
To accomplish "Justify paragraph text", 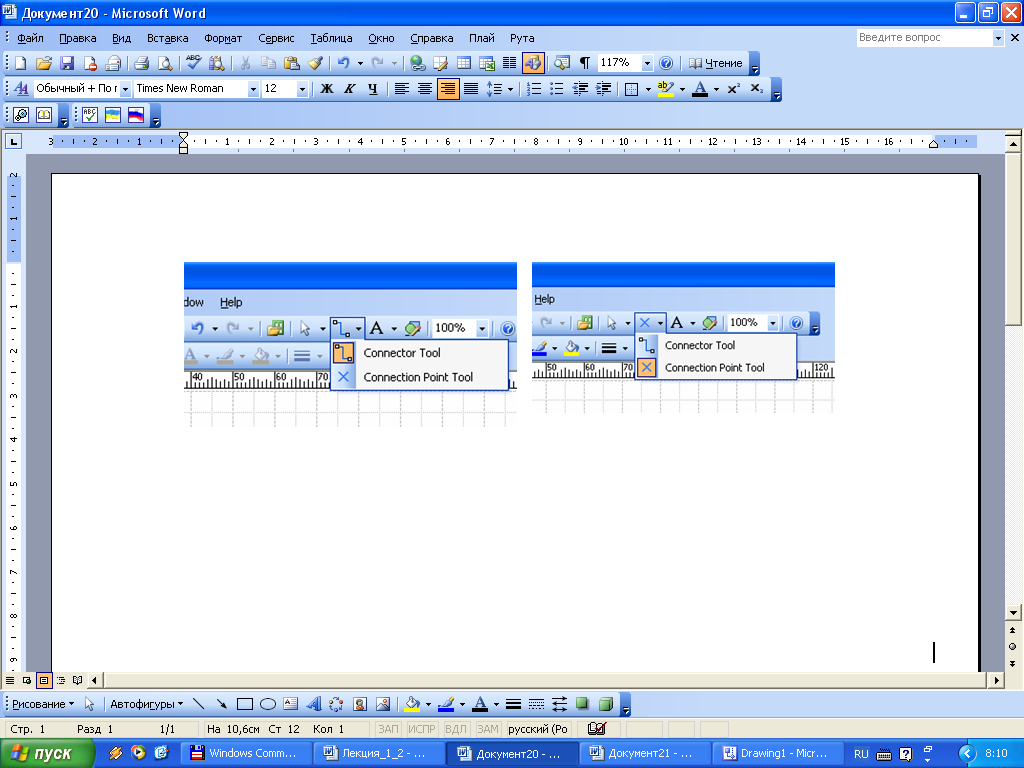I will coord(471,88).
